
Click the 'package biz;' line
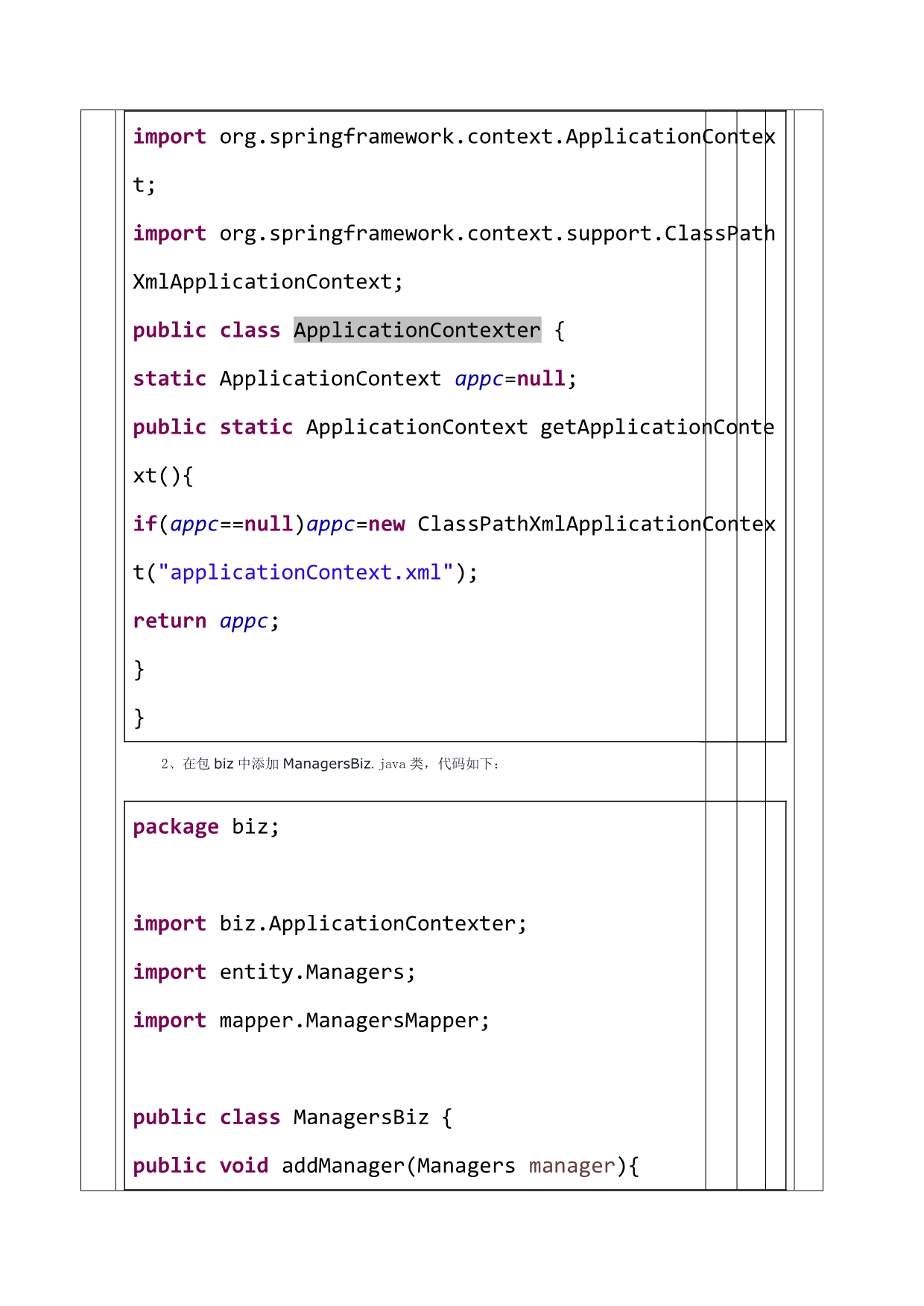pos(206,827)
